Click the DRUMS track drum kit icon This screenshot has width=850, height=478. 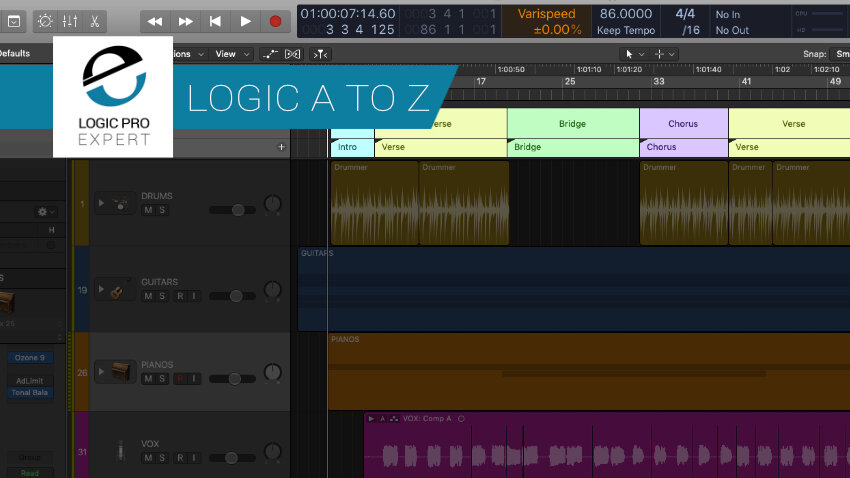pos(120,204)
